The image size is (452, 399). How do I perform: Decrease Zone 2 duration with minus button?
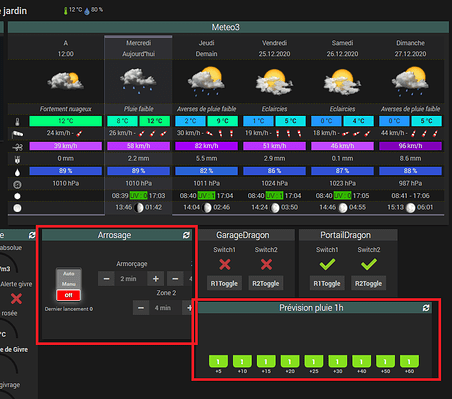click(141, 308)
